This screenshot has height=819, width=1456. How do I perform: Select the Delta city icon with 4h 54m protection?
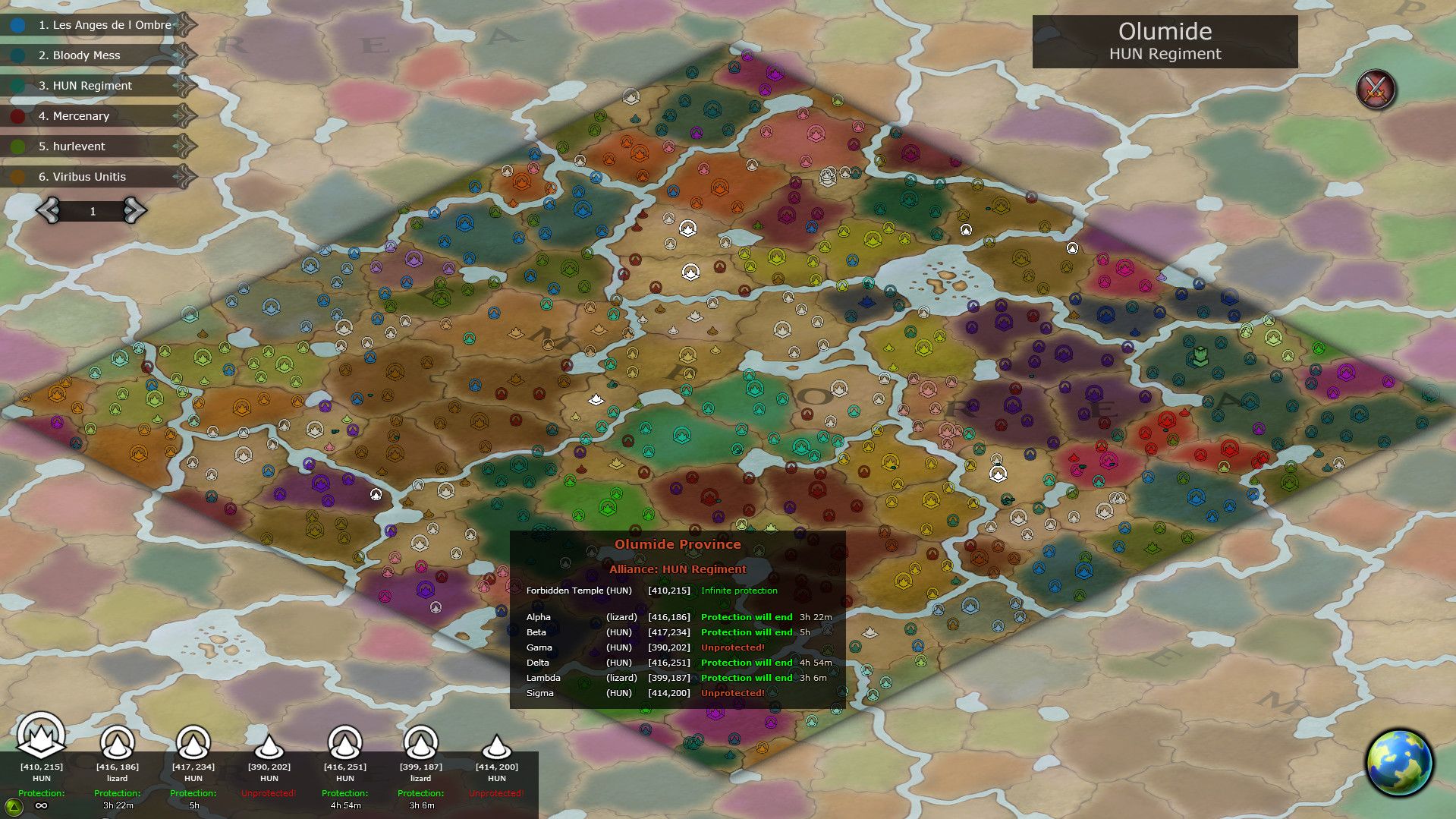coord(344,742)
